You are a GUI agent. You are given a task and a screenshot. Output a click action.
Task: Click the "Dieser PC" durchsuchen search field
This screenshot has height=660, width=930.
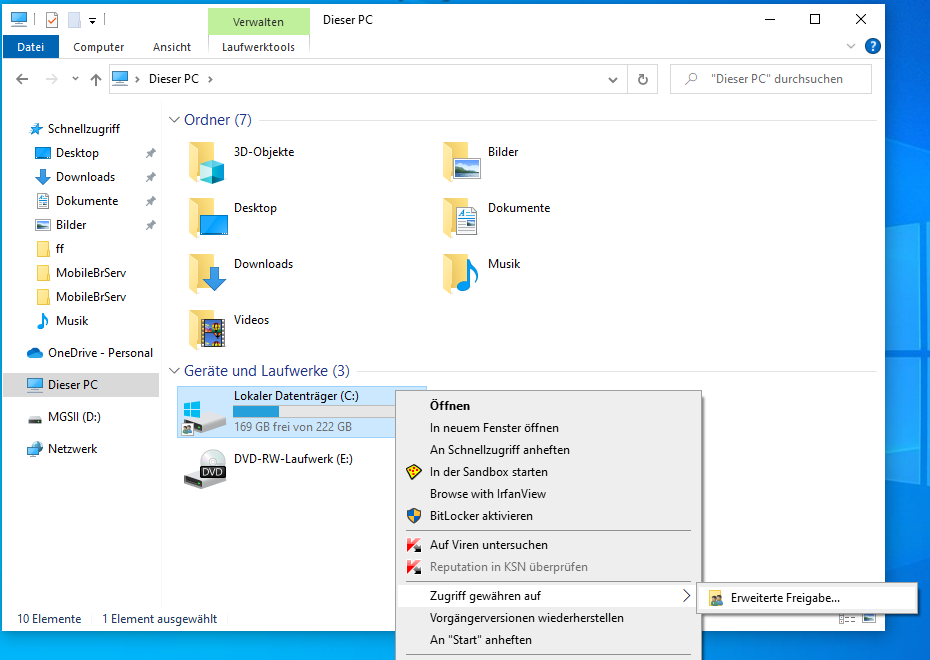[x=775, y=79]
